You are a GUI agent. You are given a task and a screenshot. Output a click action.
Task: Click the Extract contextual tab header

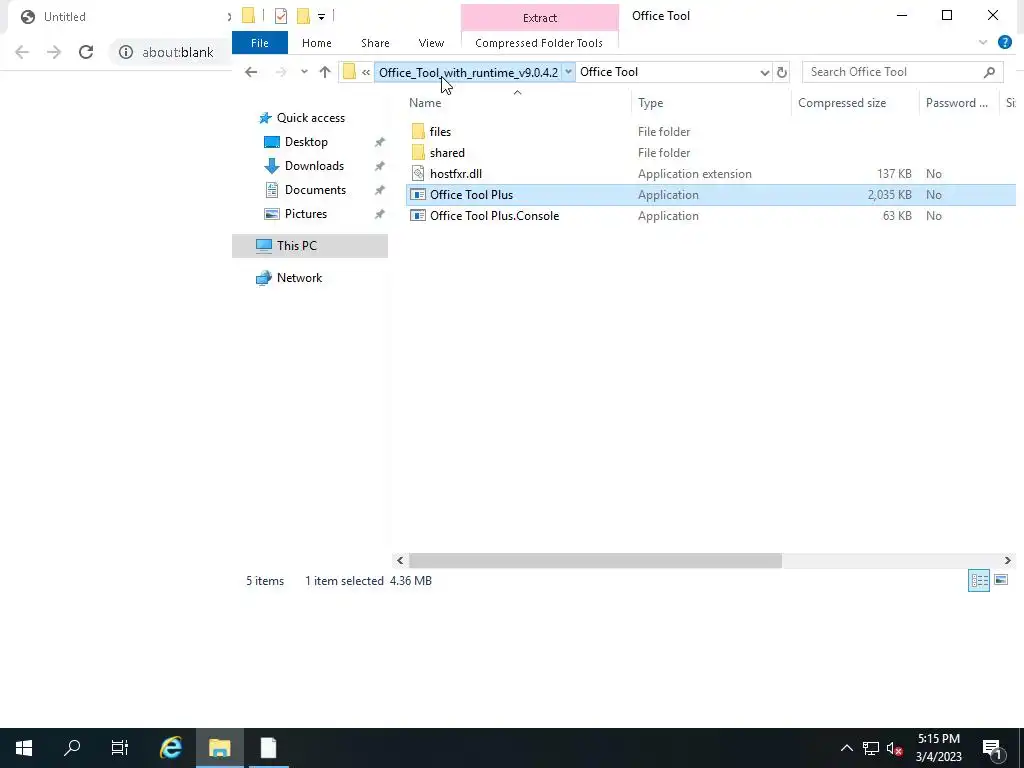coord(539,18)
